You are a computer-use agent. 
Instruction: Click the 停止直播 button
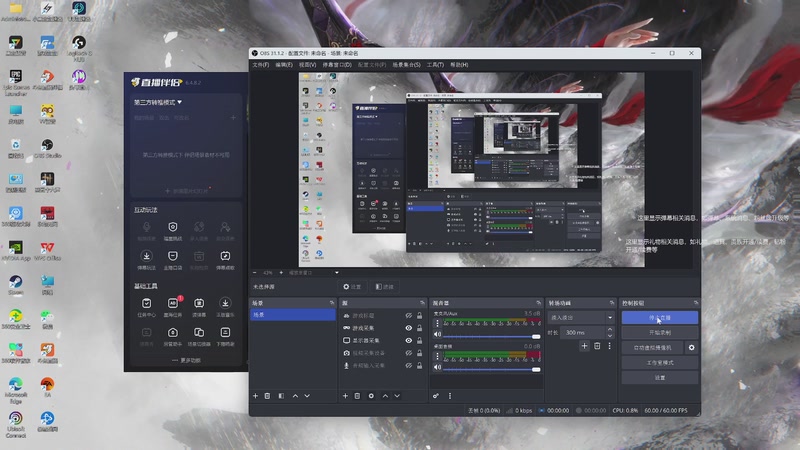660,317
